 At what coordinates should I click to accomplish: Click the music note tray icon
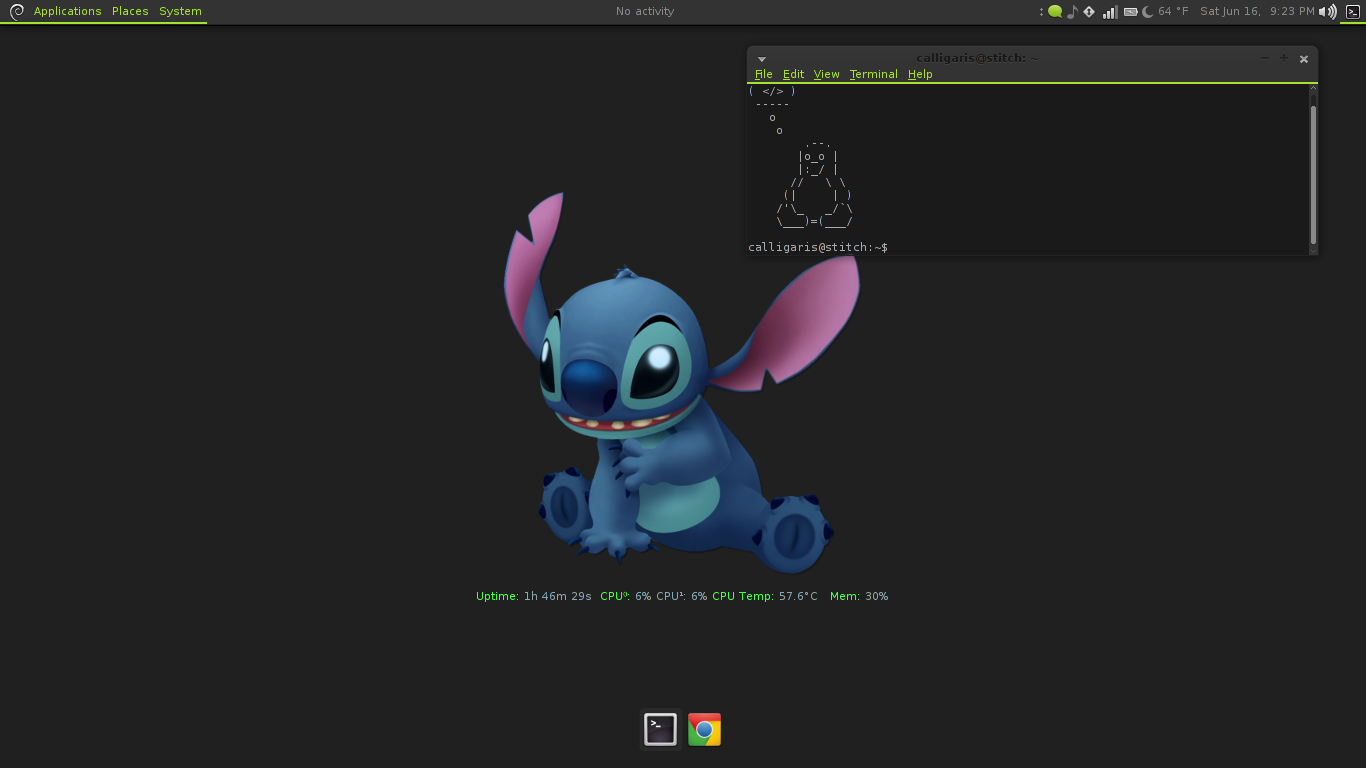tap(1072, 12)
